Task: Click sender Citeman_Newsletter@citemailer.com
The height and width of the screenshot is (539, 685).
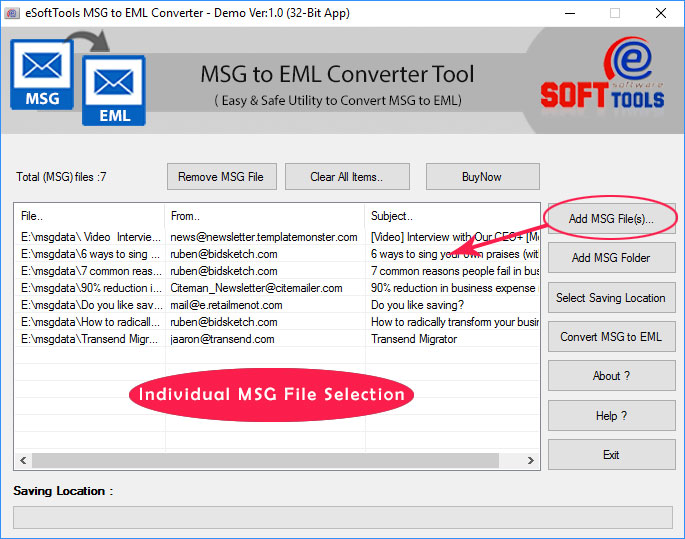Action: [x=256, y=288]
